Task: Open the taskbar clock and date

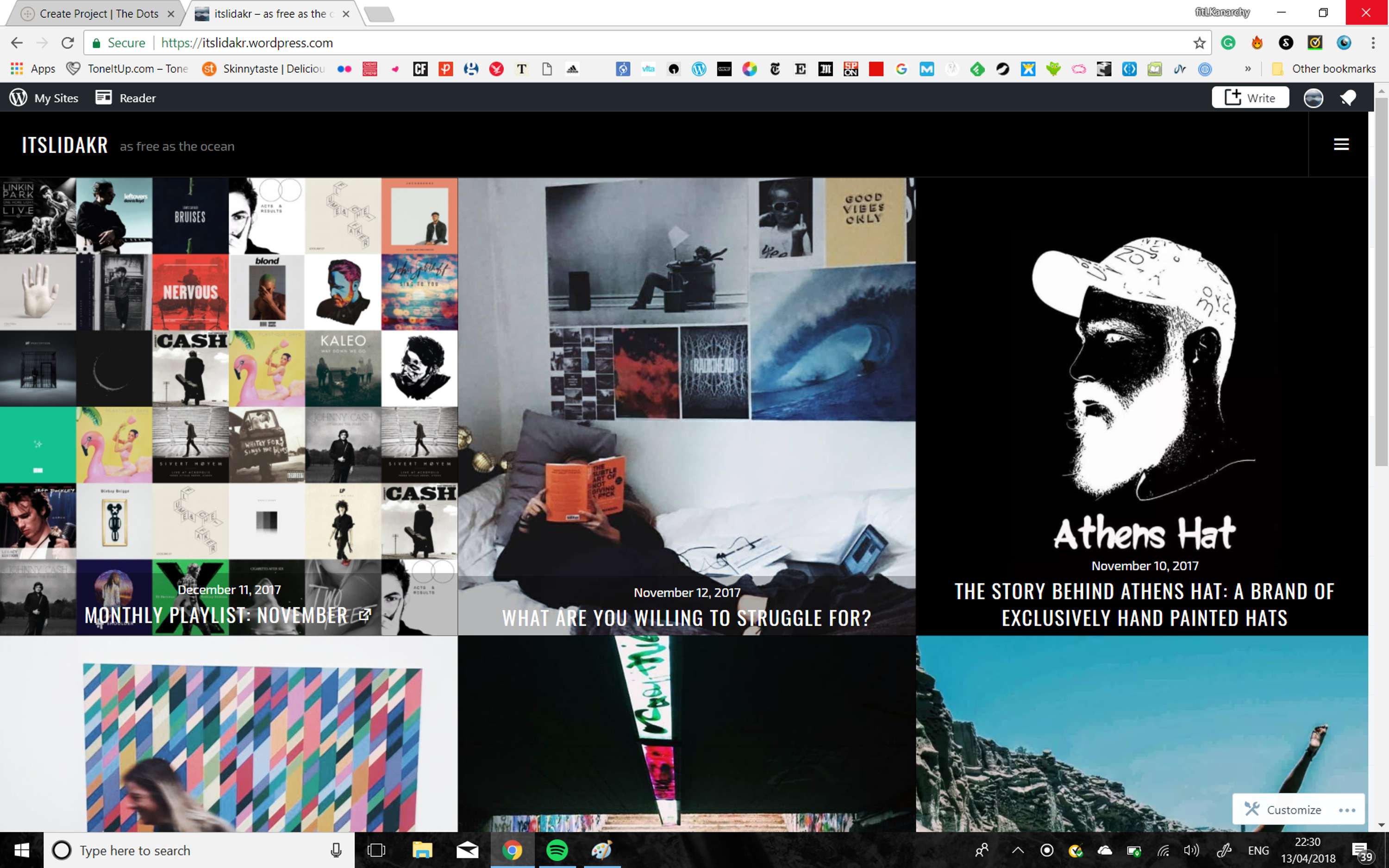Action: coord(1308,850)
